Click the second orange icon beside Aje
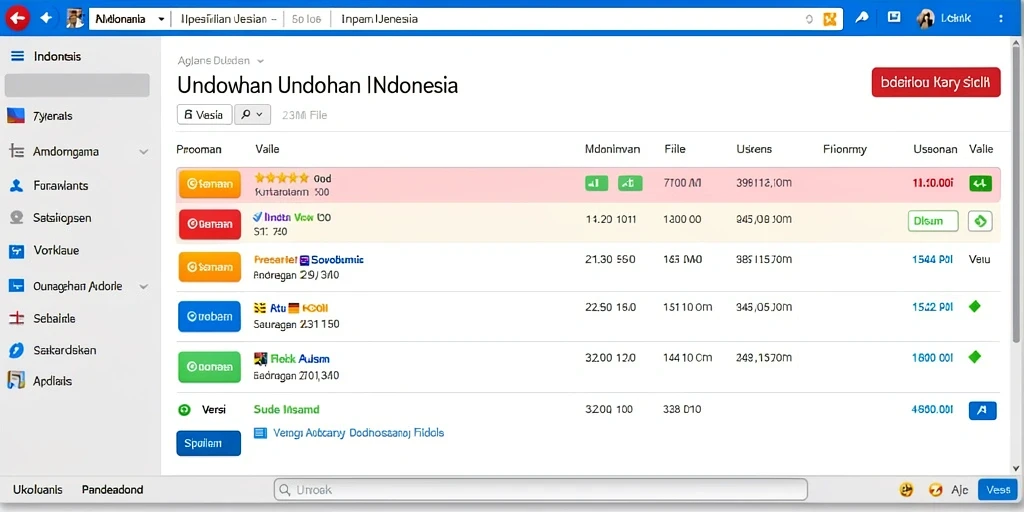The image size is (1024, 512). coord(936,489)
